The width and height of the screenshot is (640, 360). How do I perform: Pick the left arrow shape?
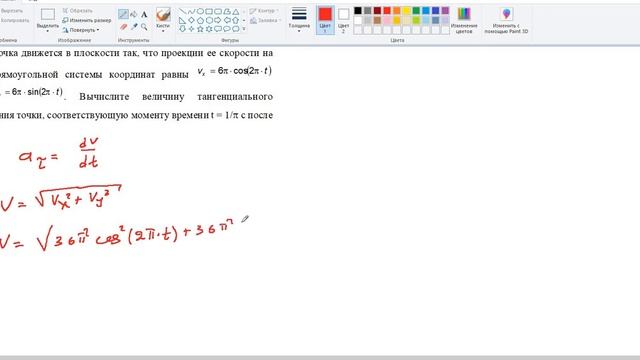pyautogui.click(x=227, y=20)
